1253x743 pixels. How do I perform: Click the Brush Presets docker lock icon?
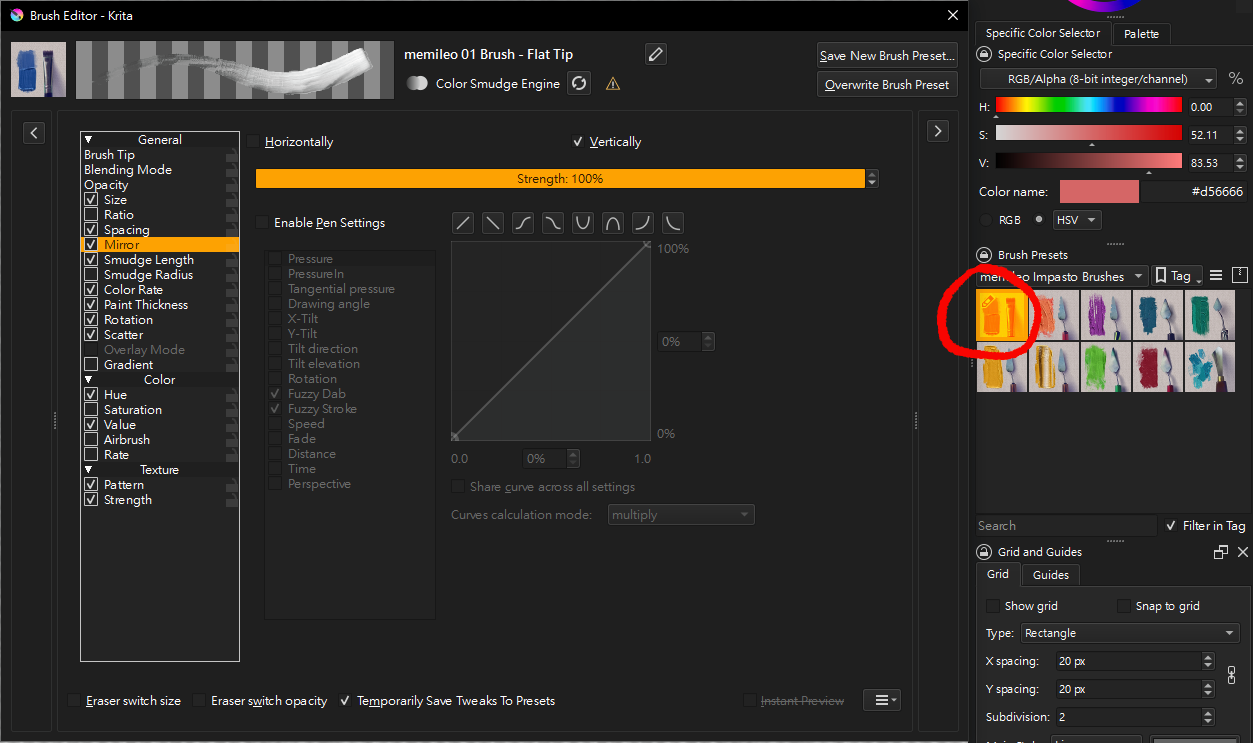[x=984, y=255]
